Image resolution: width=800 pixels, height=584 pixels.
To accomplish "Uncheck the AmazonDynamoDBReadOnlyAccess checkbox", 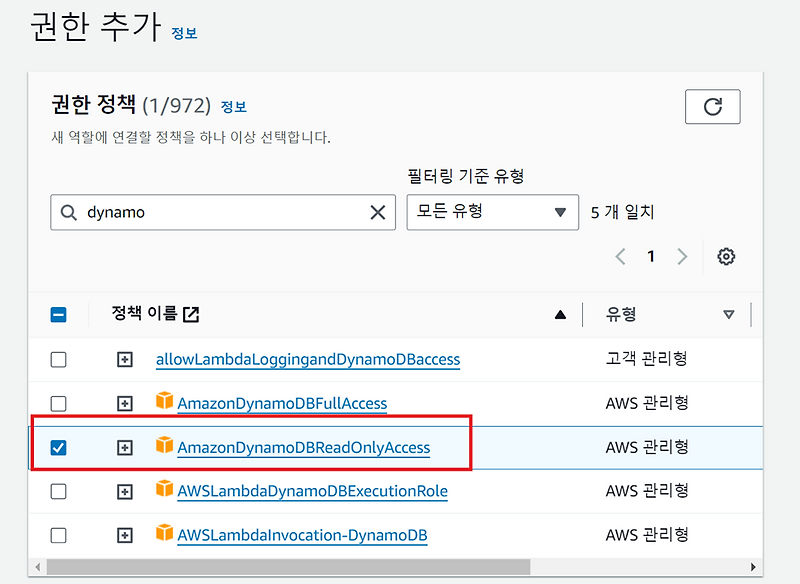I will tap(58, 447).
